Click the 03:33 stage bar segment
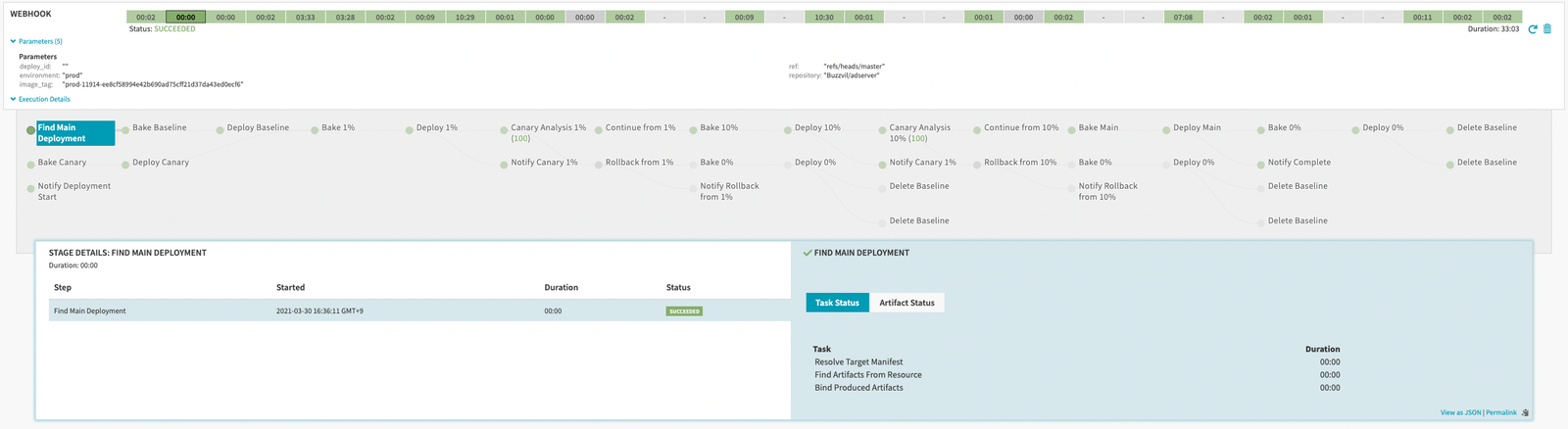The image size is (1568, 429). tap(306, 18)
